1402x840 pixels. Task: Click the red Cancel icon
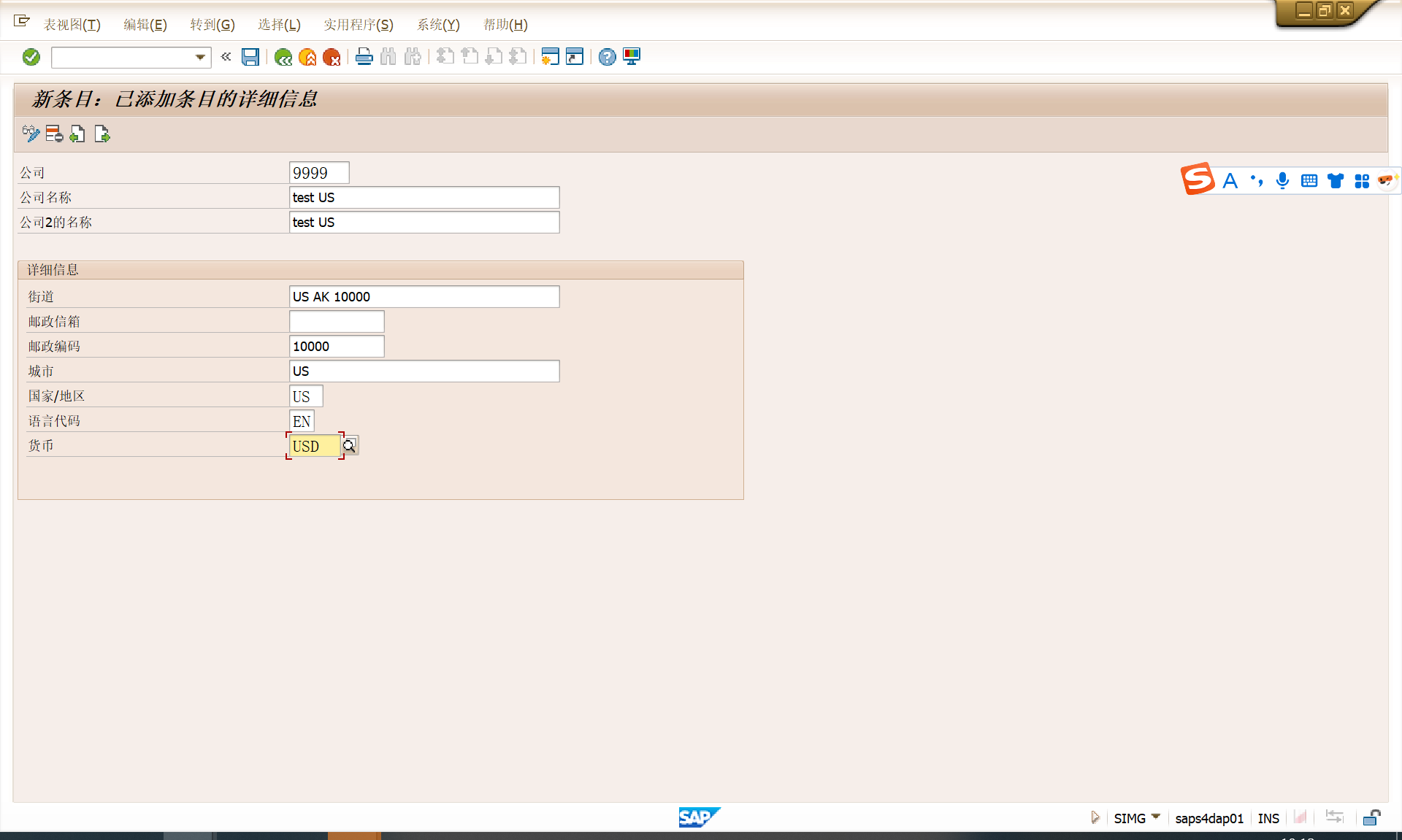point(332,57)
